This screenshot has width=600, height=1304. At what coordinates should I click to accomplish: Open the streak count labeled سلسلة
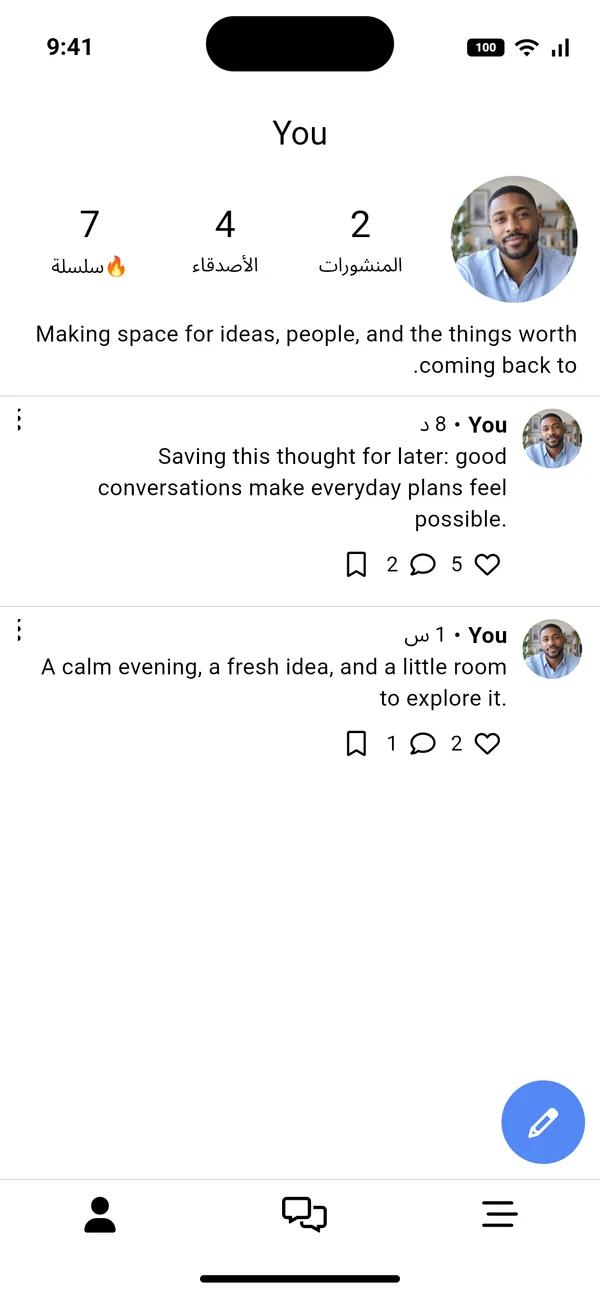(89, 240)
